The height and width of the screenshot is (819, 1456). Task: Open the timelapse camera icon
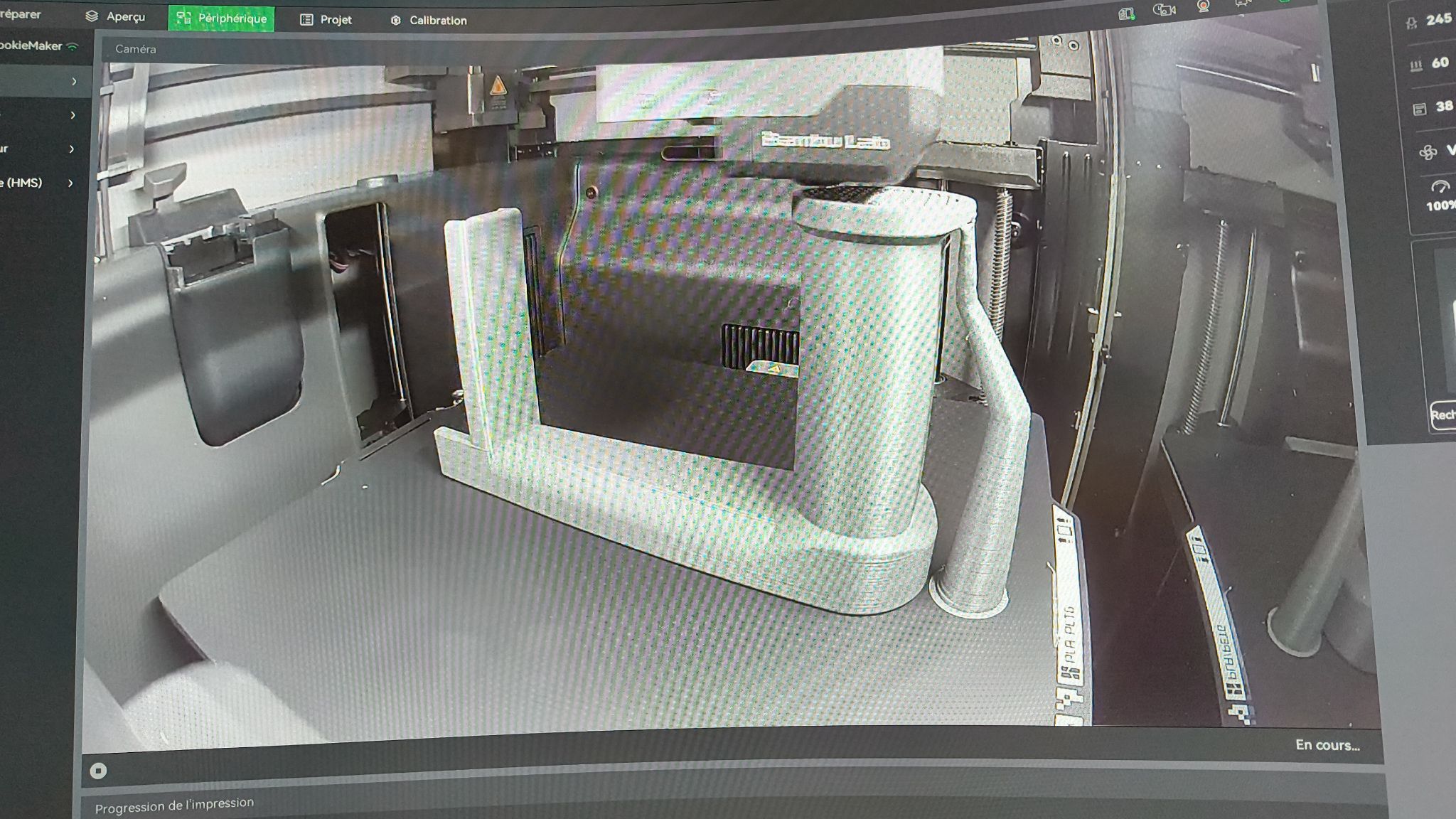click(x=1164, y=10)
